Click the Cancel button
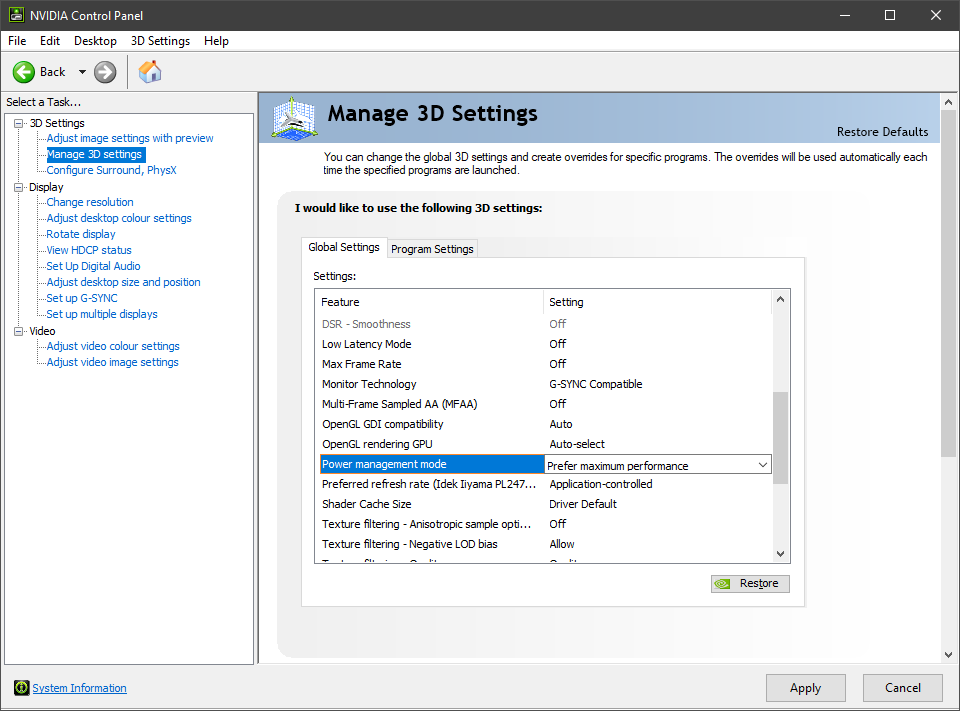 [x=902, y=688]
